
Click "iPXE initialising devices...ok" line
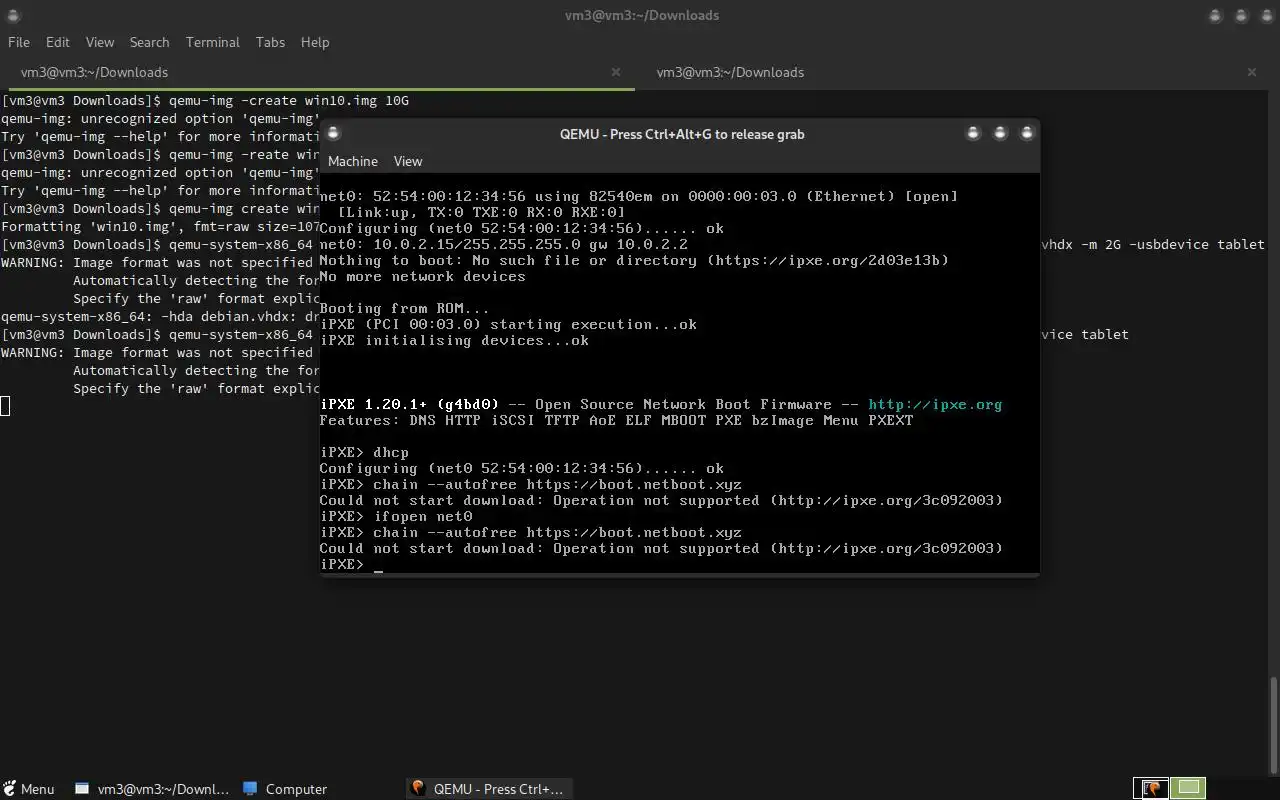pyautogui.click(x=454, y=340)
